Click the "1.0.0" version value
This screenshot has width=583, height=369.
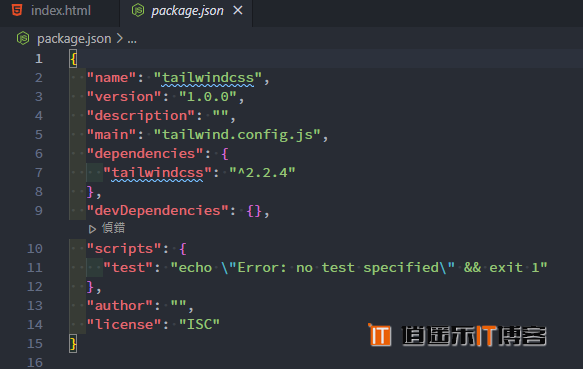[208, 97]
